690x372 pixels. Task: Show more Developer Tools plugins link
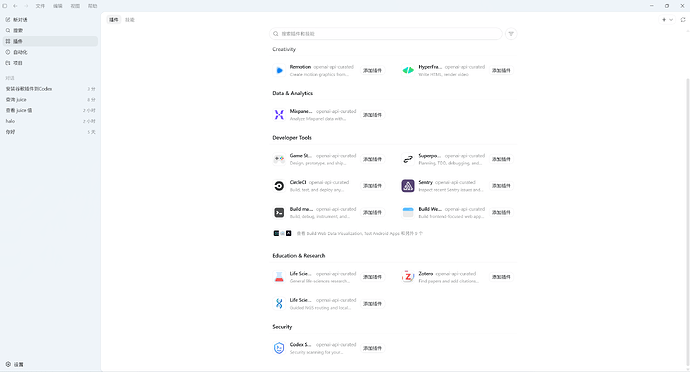[x=360, y=233]
